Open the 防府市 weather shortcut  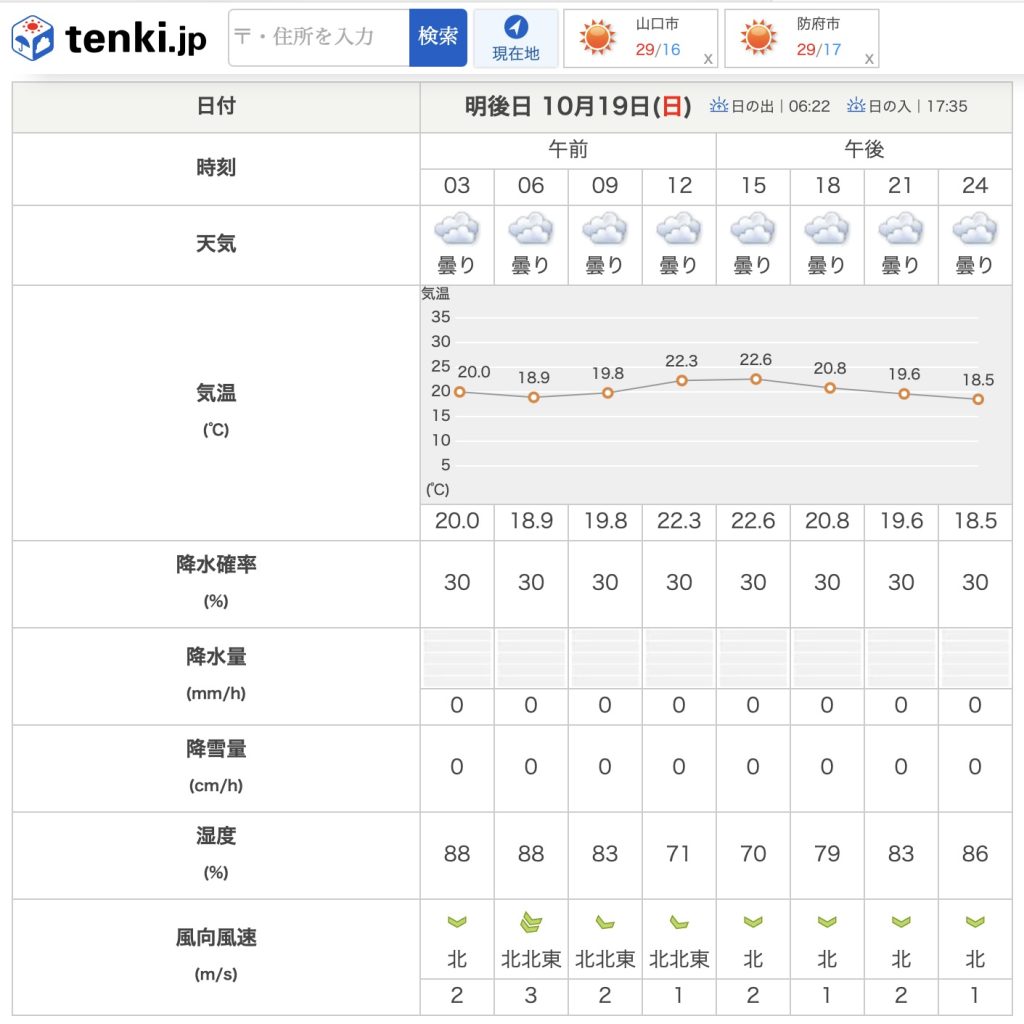[x=818, y=37]
